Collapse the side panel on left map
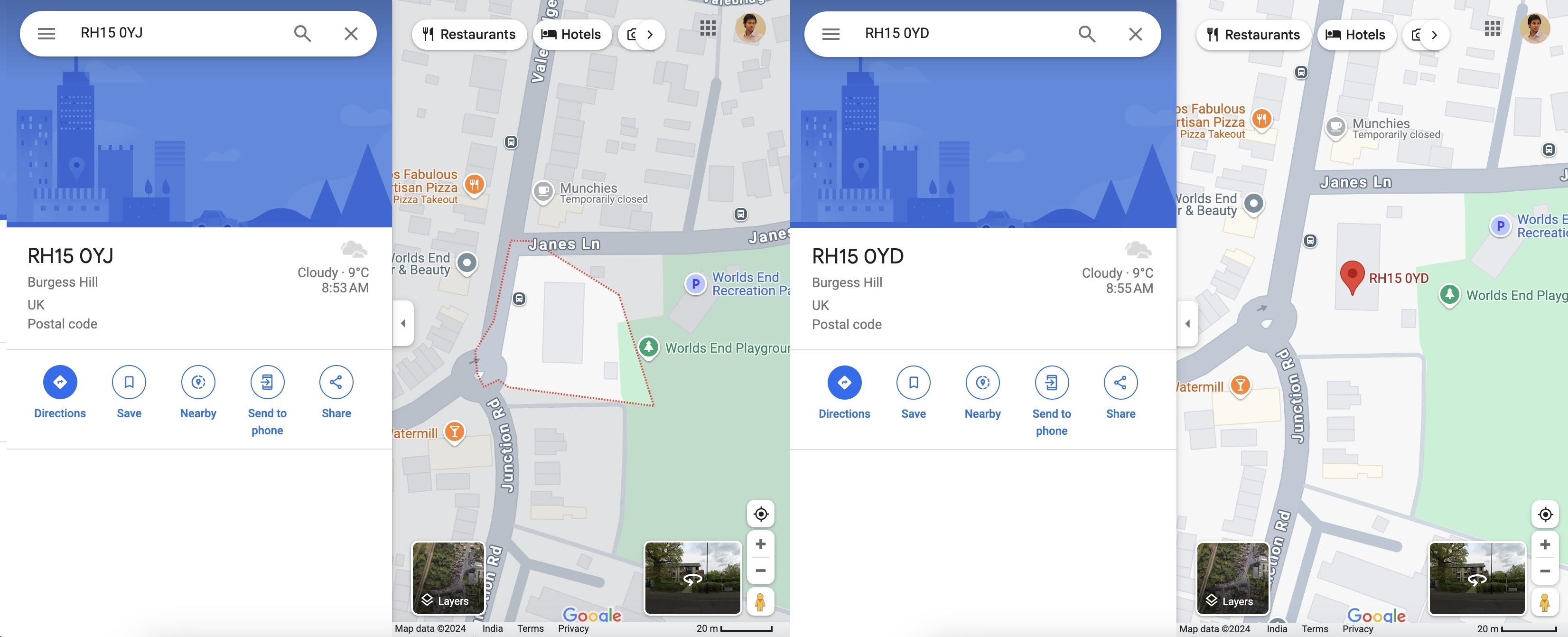Screen dimensions: 1568x637 [x=403, y=323]
